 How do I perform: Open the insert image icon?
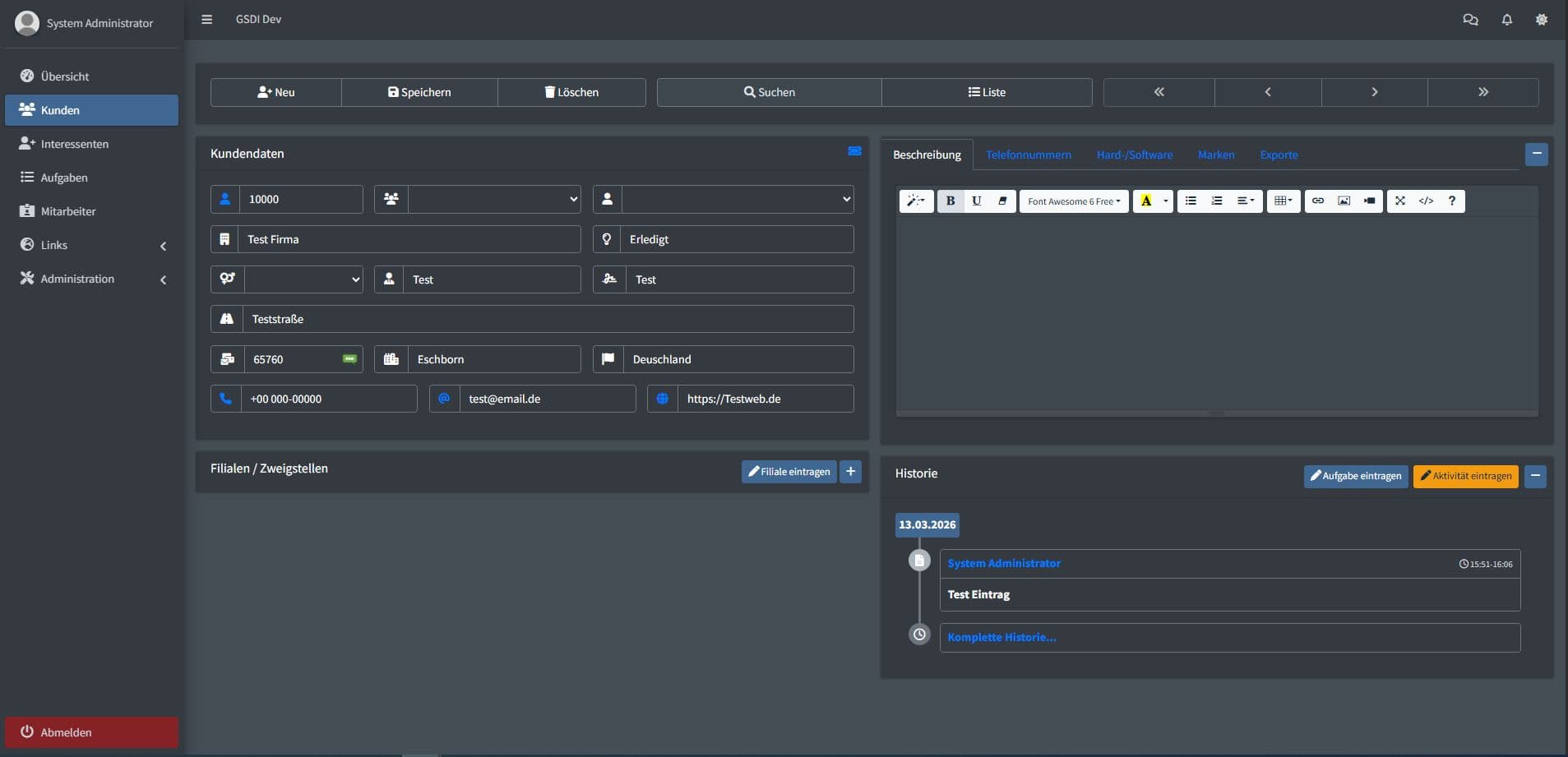point(1344,201)
